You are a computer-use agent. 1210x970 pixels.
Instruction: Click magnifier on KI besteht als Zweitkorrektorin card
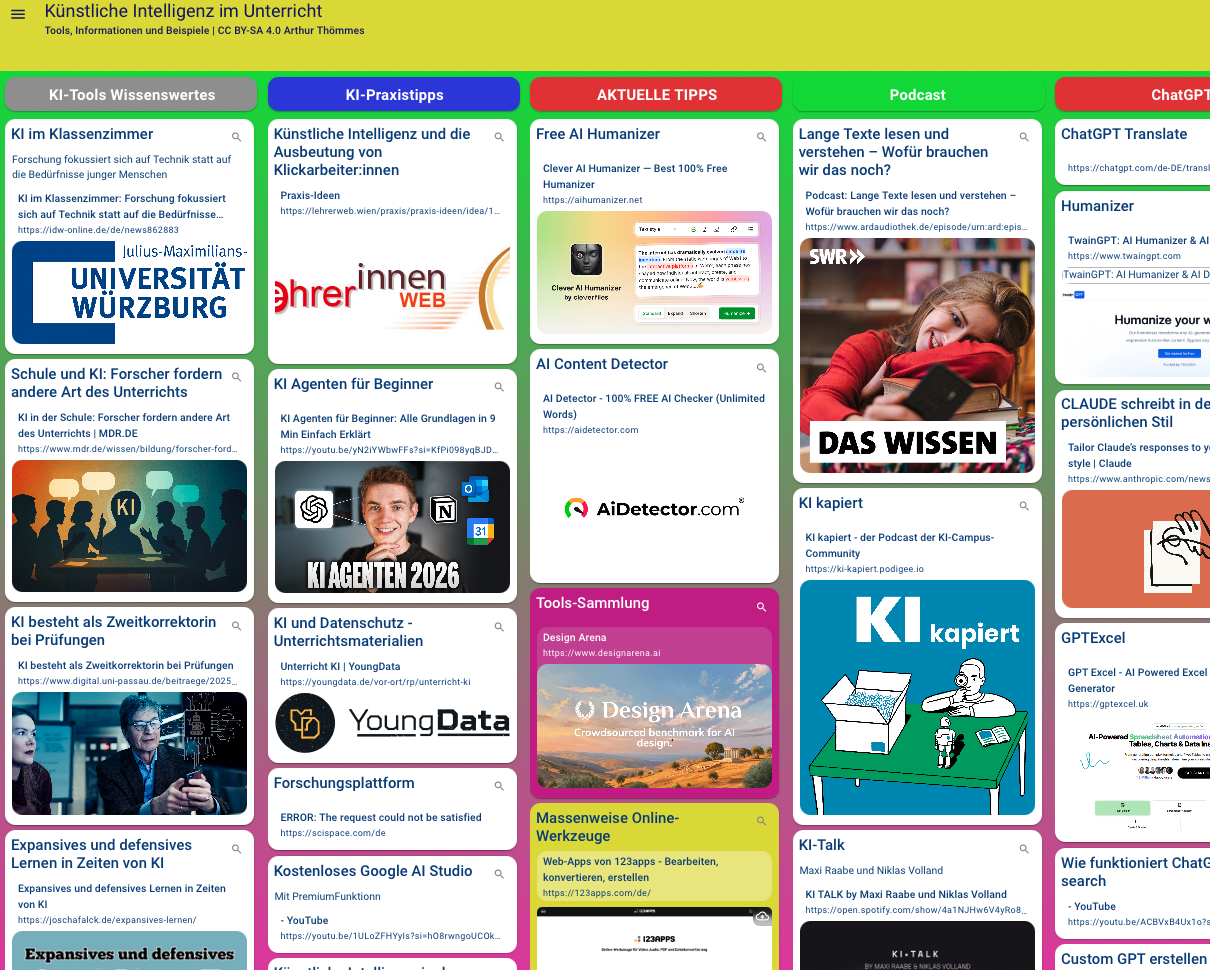pos(237,626)
